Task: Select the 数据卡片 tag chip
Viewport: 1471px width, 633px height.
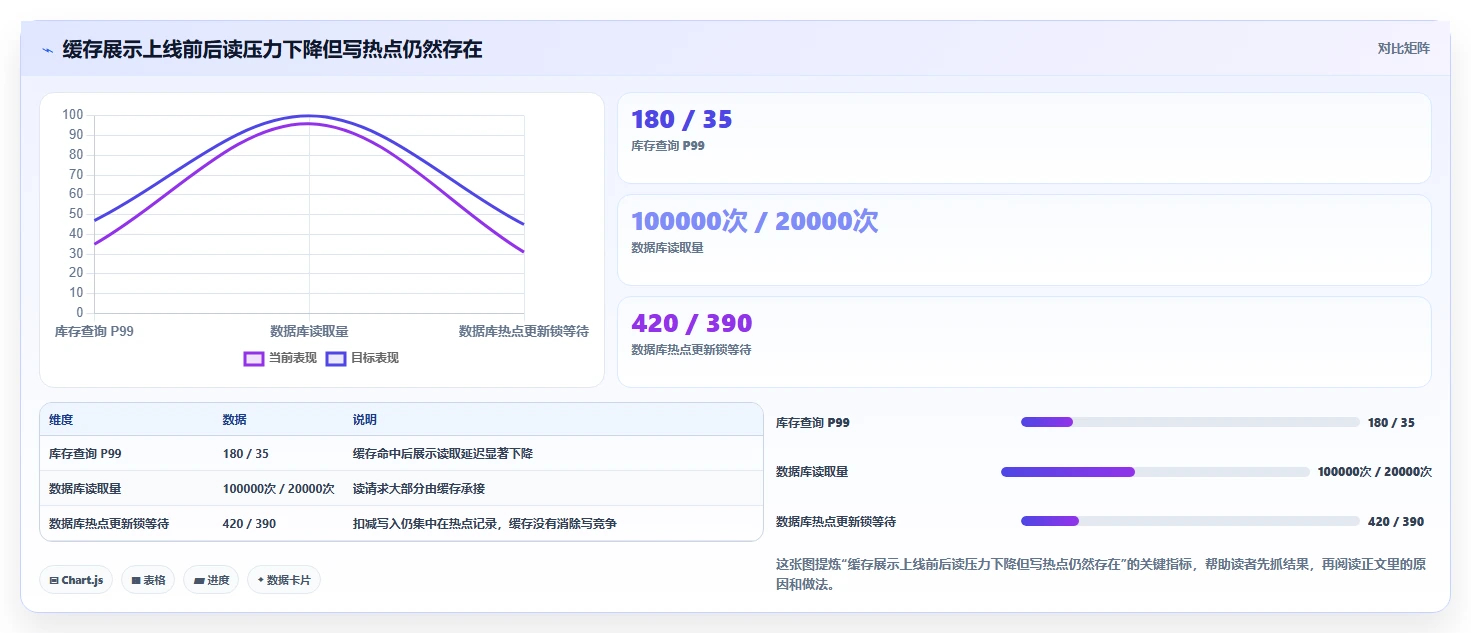Action: pyautogui.click(x=284, y=580)
